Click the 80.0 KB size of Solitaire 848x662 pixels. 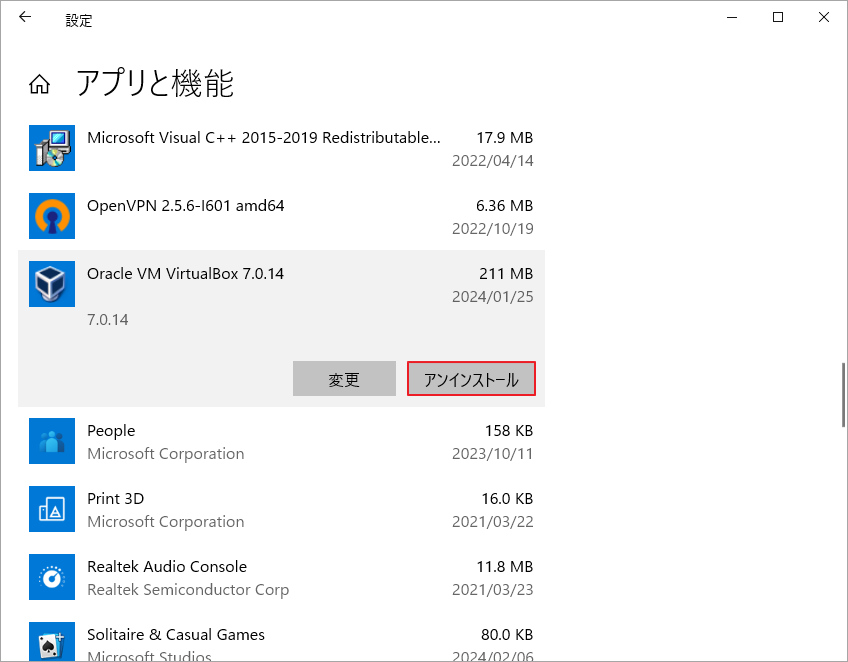pyautogui.click(x=507, y=635)
